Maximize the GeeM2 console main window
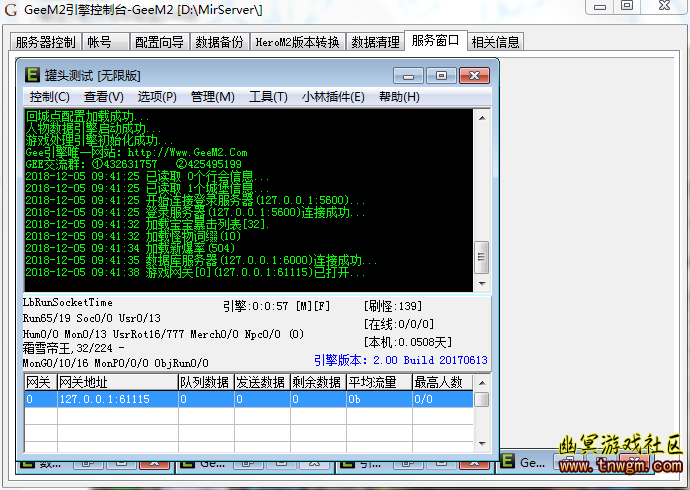The width and height of the screenshot is (690, 490). click(627, 5)
